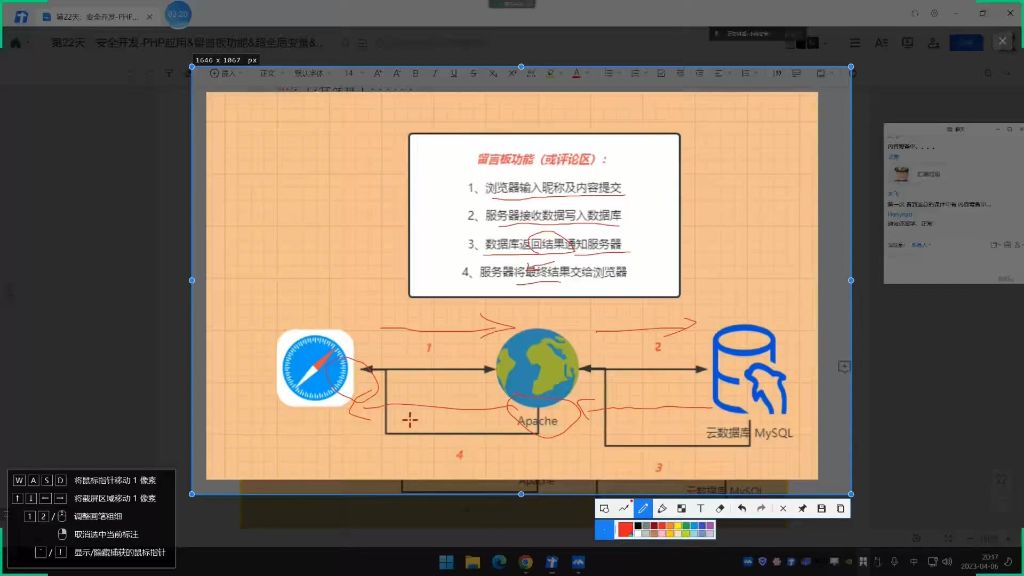1024x576 pixels.
Task: Increase font size in the document toolbar
Action: (x=377, y=74)
